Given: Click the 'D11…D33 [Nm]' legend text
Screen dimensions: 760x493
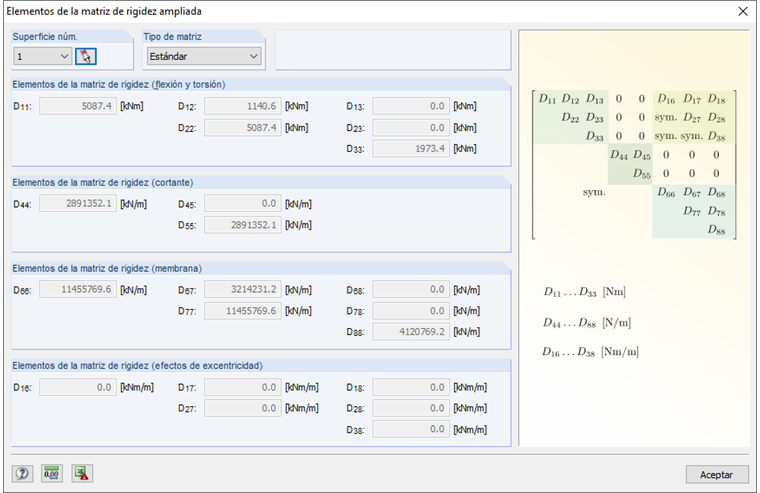Looking at the screenshot, I should tap(585, 292).
